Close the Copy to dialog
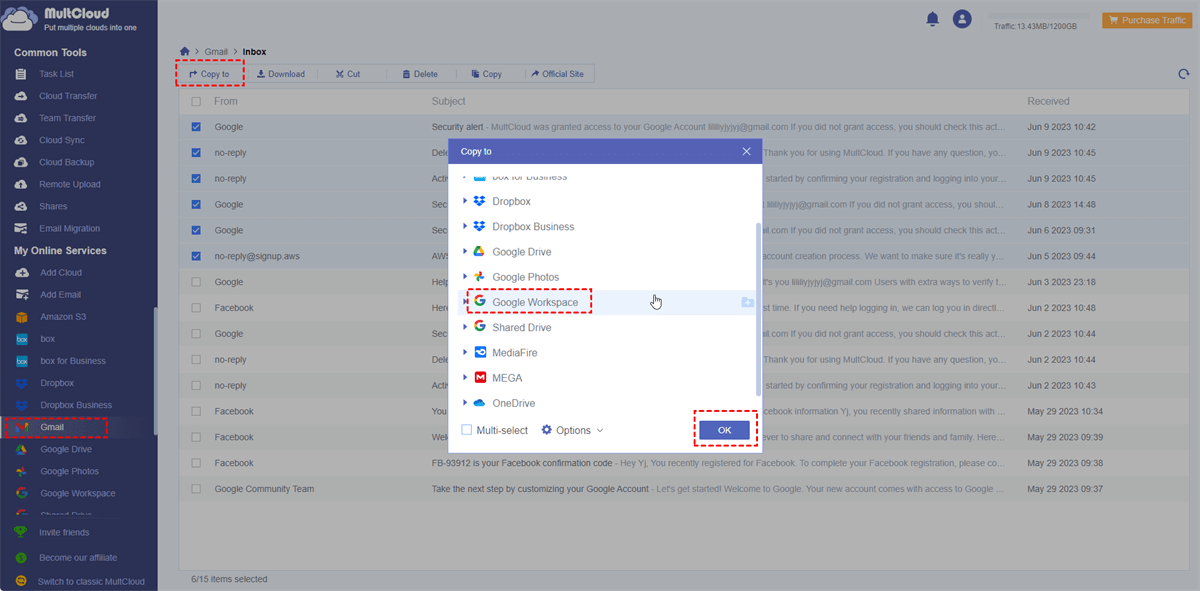 point(746,151)
